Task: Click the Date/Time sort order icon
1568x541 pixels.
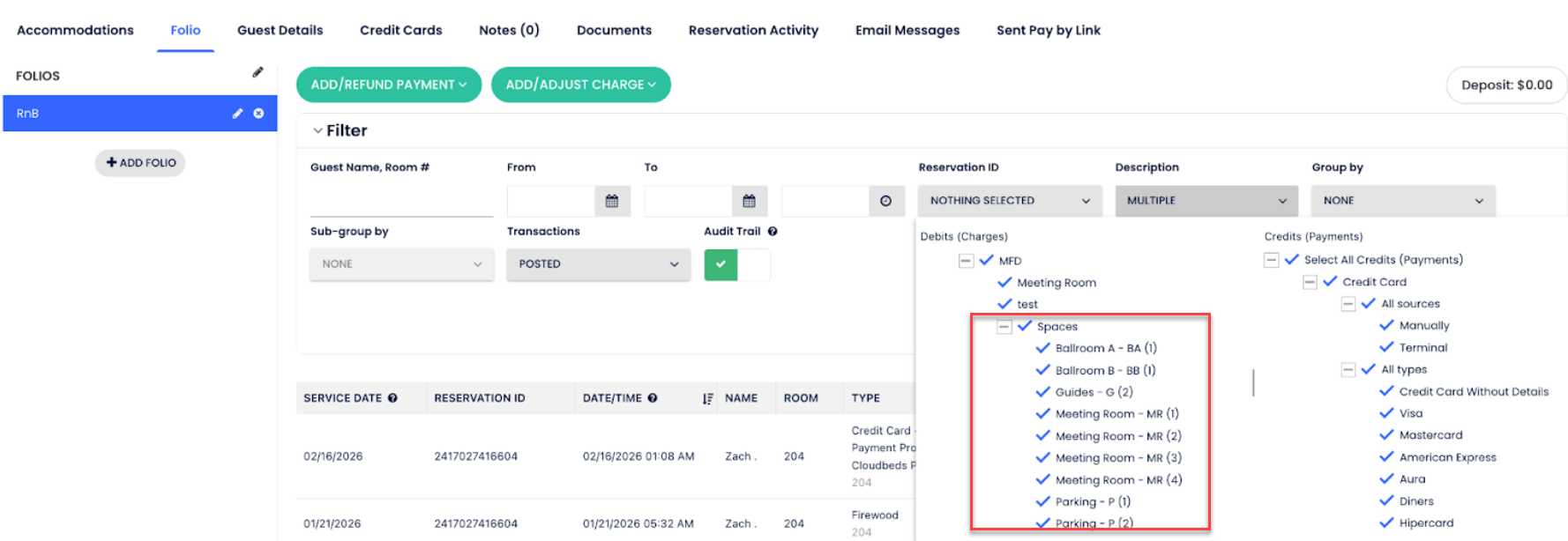Action: [707, 398]
